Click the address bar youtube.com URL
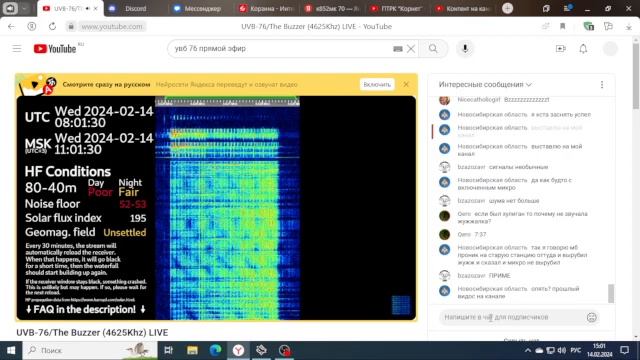 [x=112, y=27]
